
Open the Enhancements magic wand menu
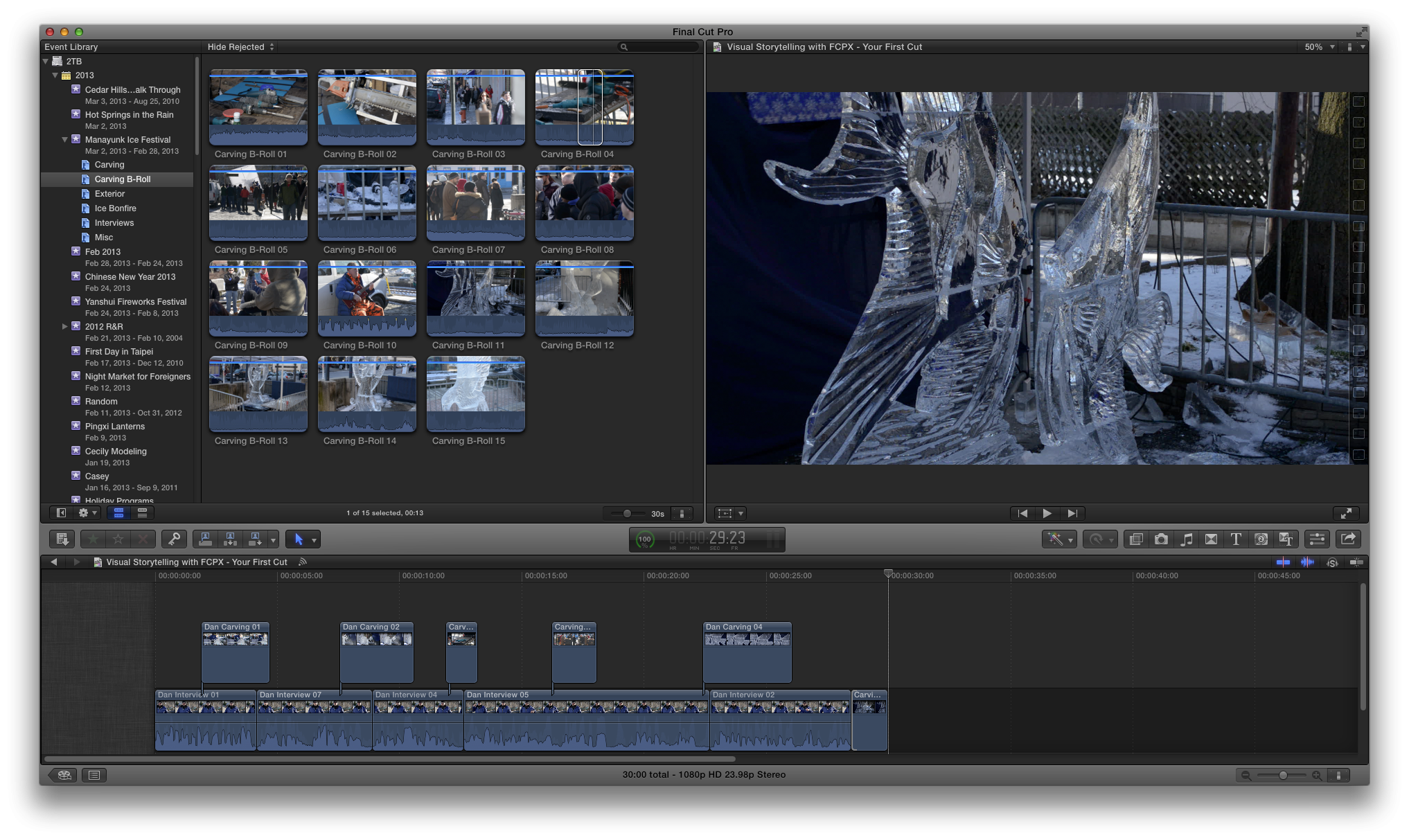tap(1059, 539)
